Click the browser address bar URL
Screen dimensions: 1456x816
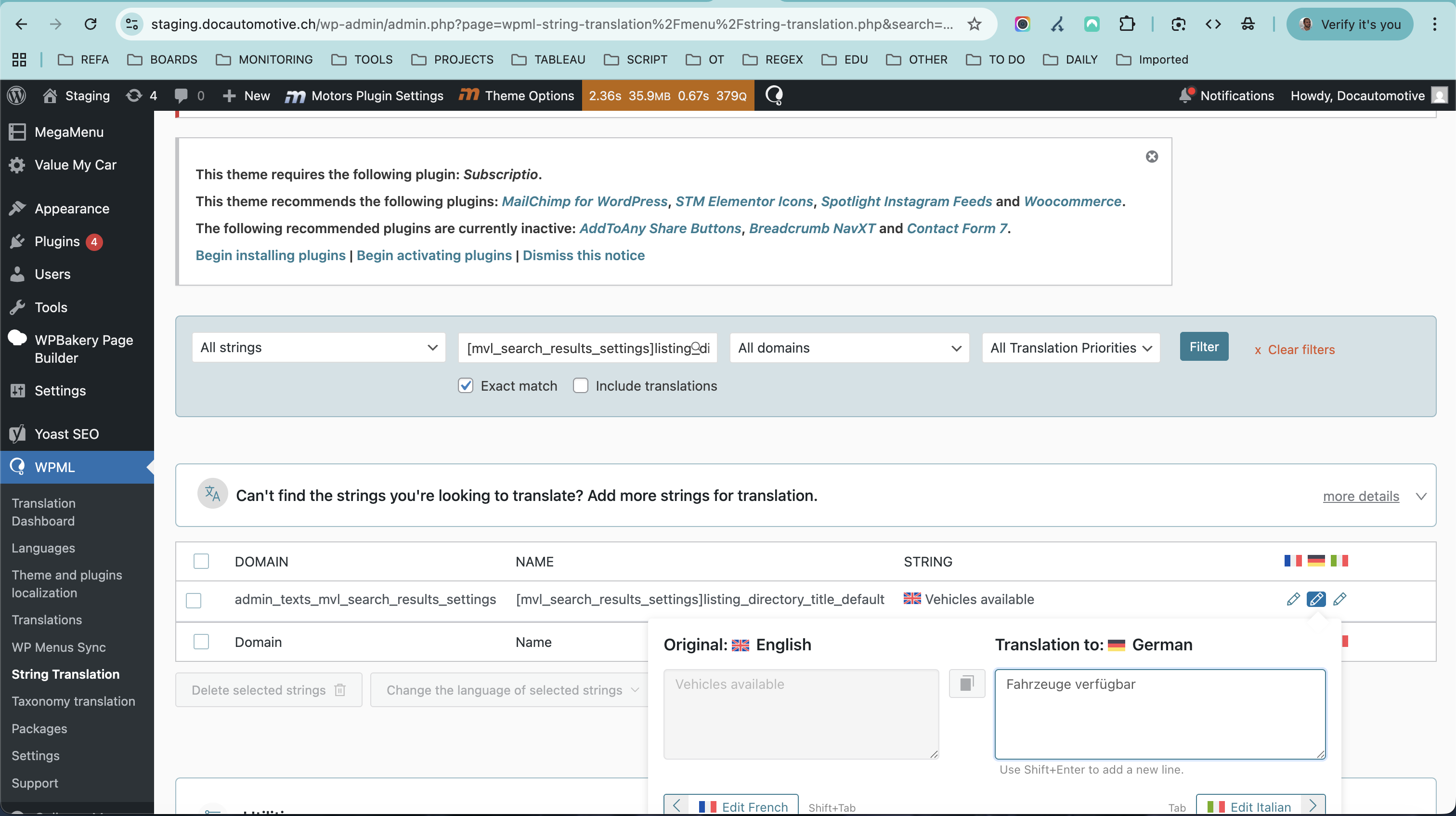point(552,24)
